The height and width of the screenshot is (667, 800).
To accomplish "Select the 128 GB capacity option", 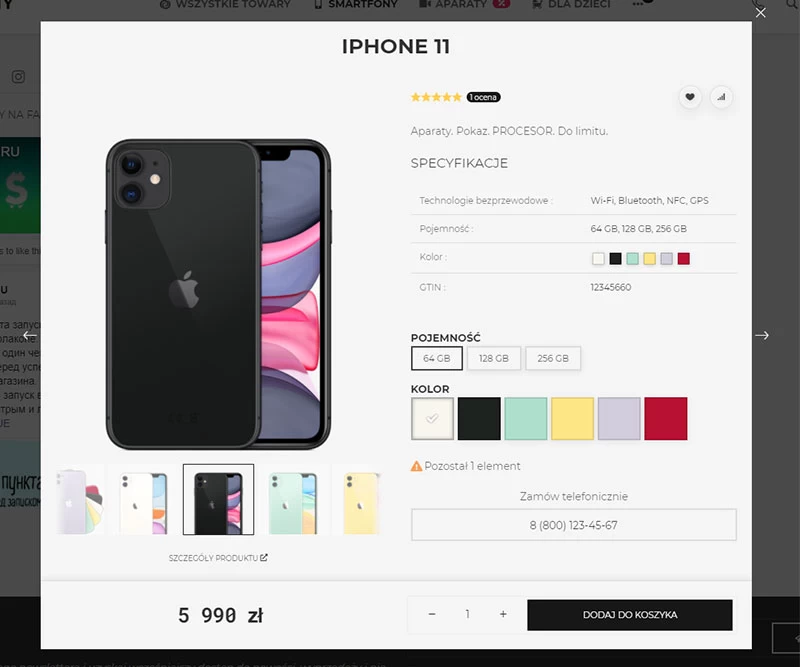I will 494,358.
